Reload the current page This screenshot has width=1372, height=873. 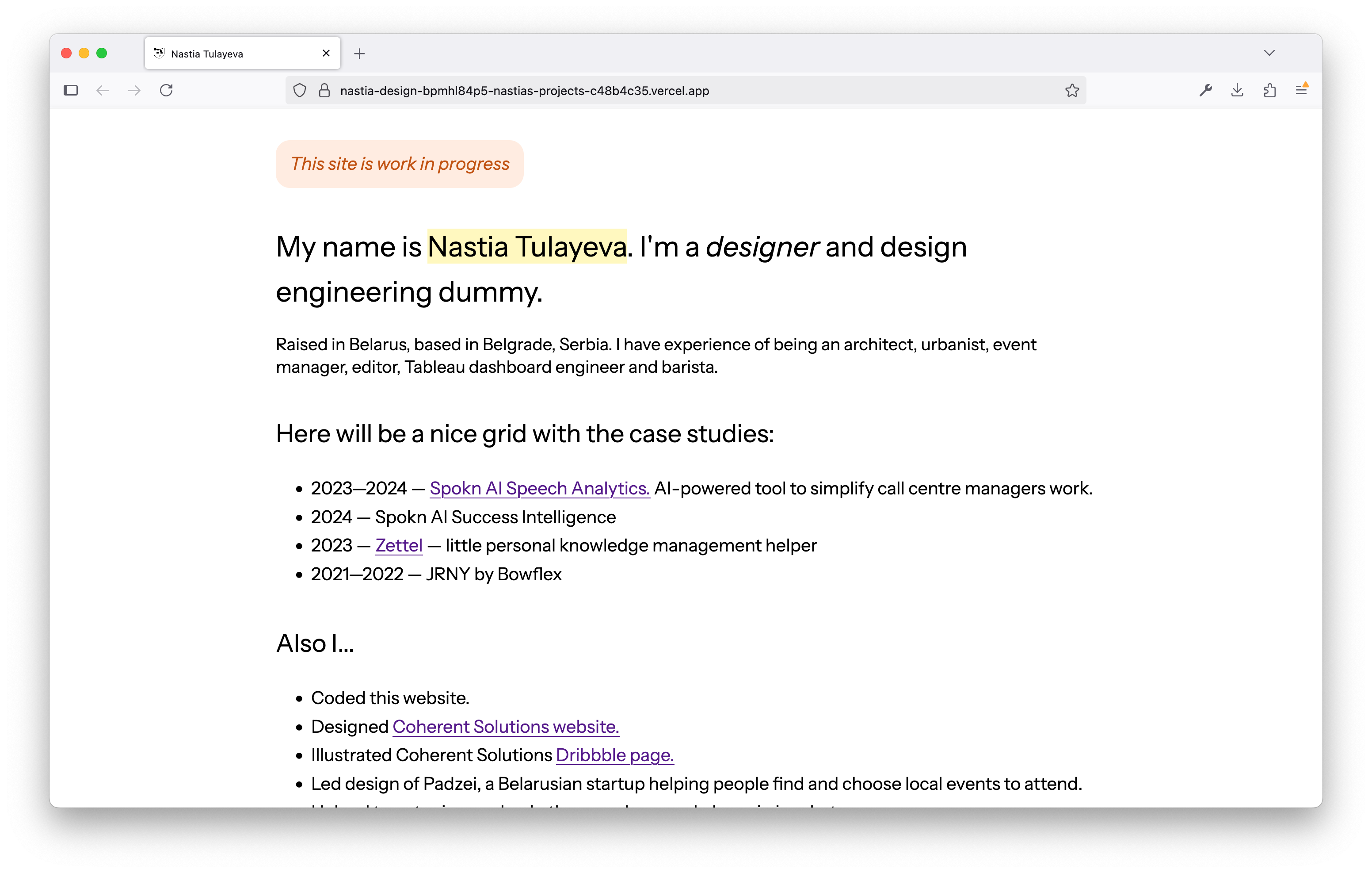tap(166, 90)
